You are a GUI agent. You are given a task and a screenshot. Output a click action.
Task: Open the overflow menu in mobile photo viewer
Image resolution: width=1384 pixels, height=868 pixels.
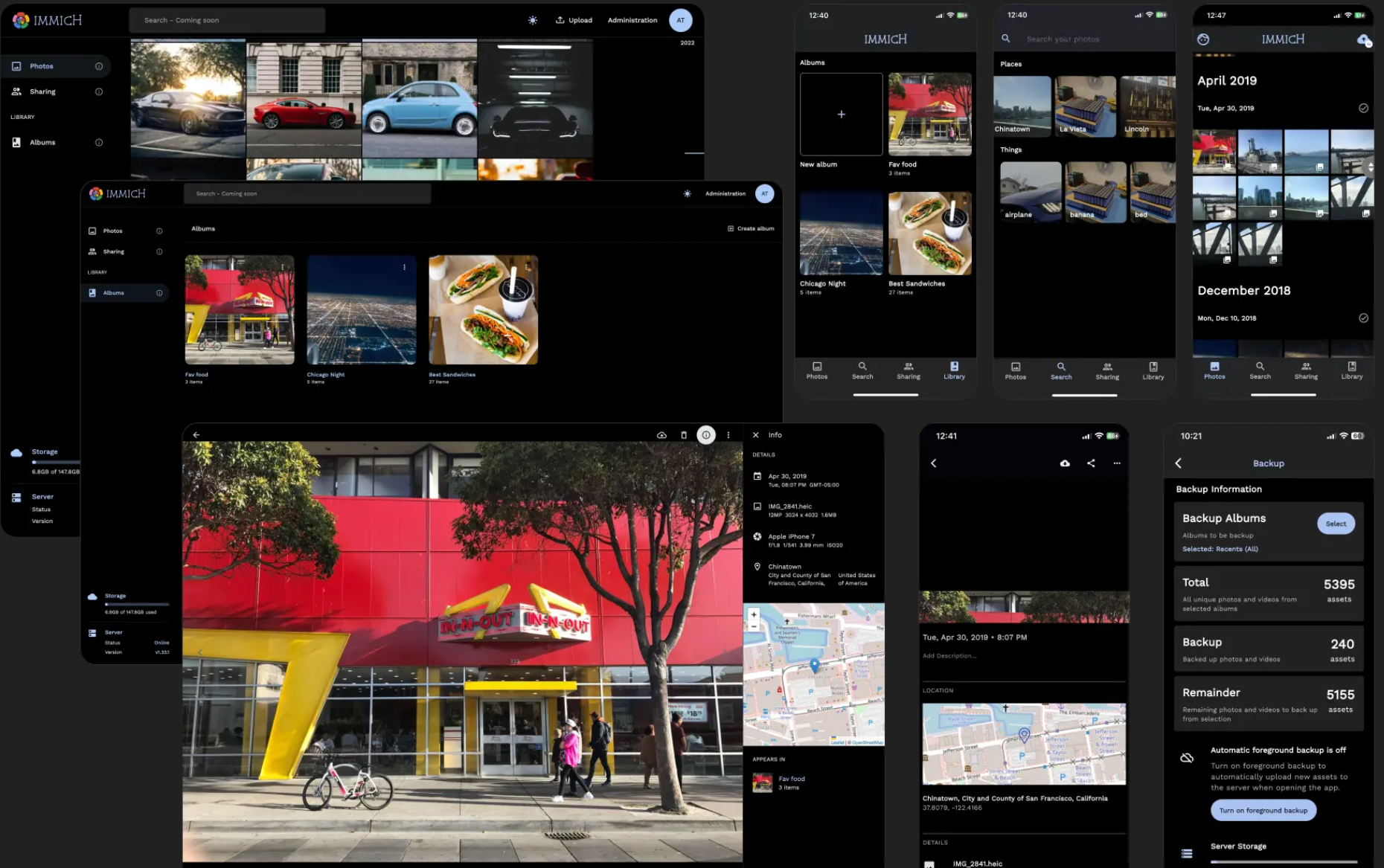click(x=1117, y=463)
